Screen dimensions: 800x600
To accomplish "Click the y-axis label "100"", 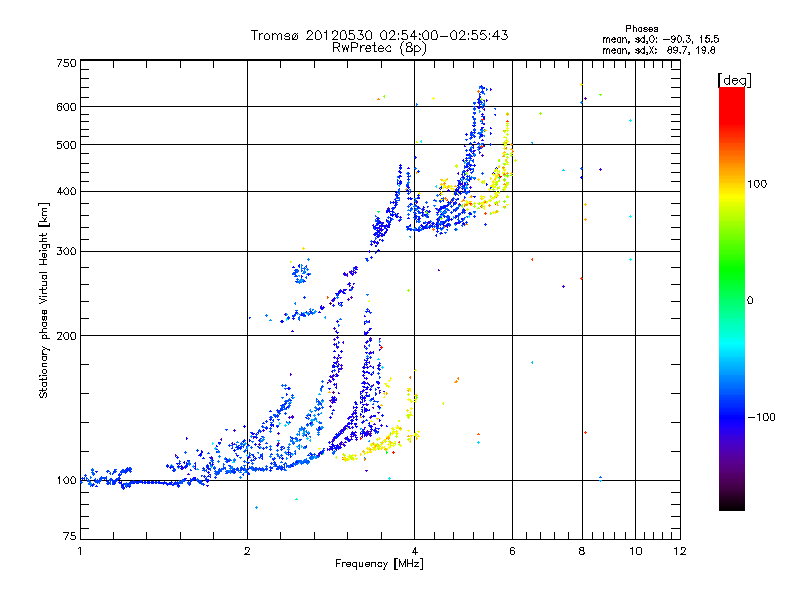I will pyautogui.click(x=66, y=480).
